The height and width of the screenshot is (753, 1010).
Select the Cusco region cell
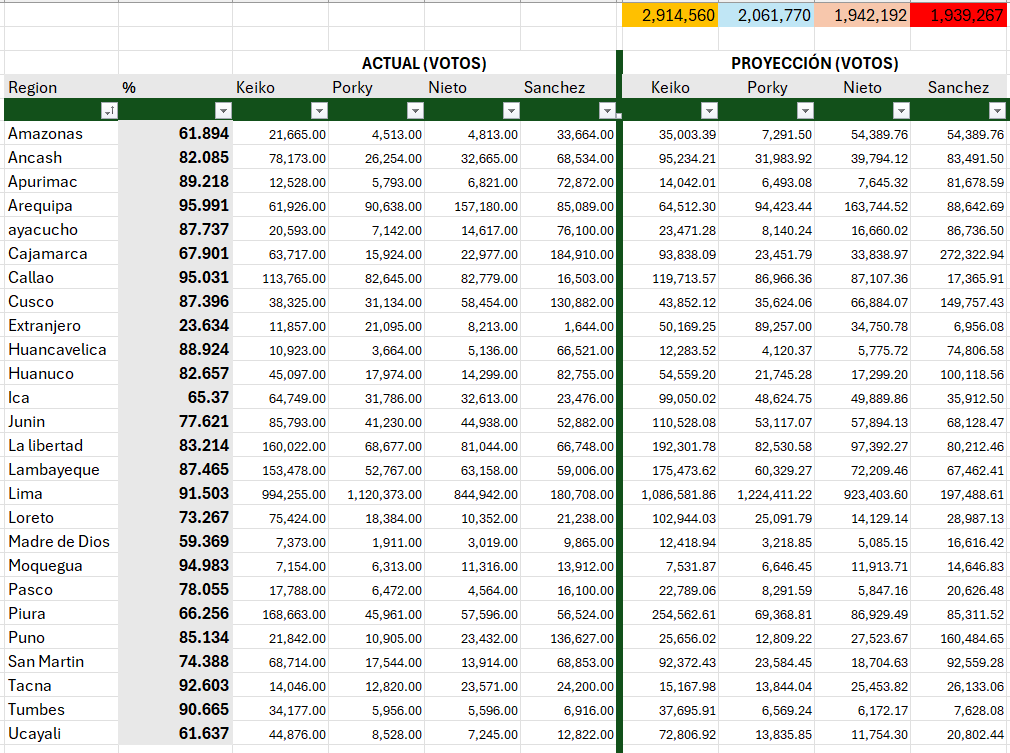tap(61, 301)
